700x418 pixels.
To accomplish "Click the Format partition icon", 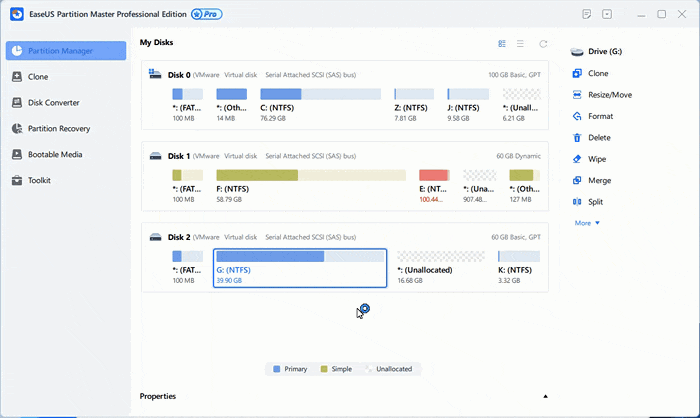I will pyautogui.click(x=577, y=116).
